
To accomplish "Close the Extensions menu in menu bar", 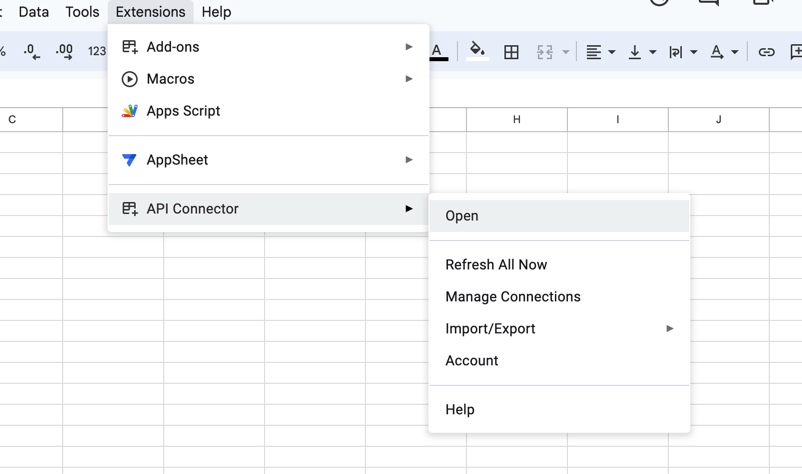I will (x=150, y=12).
